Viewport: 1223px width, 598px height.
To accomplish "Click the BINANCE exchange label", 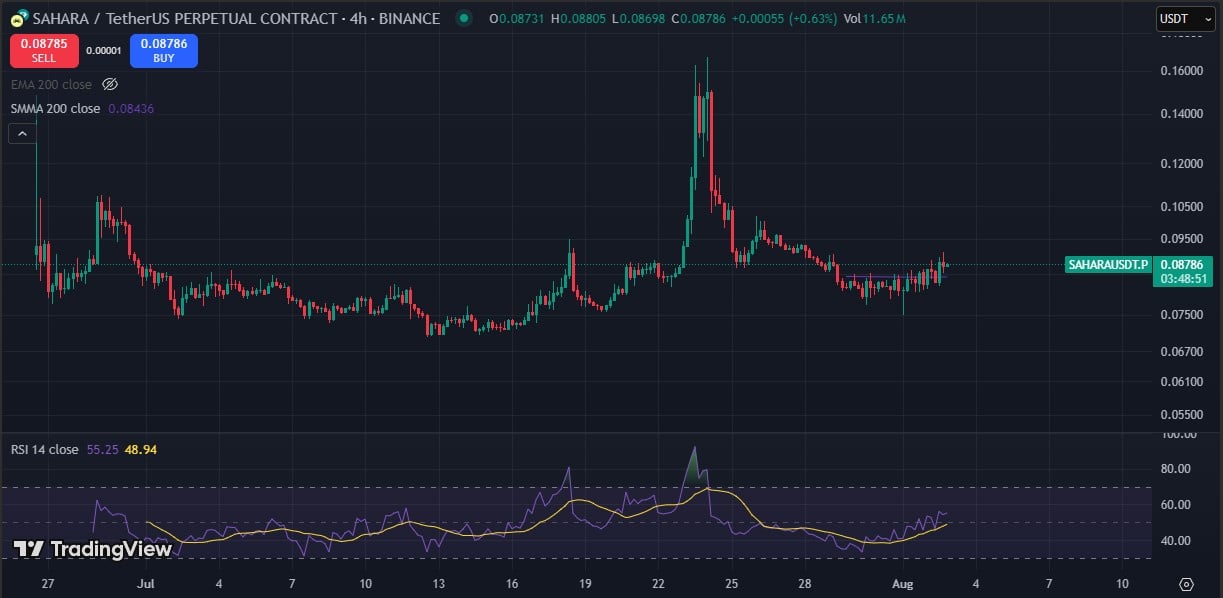I will [x=410, y=18].
